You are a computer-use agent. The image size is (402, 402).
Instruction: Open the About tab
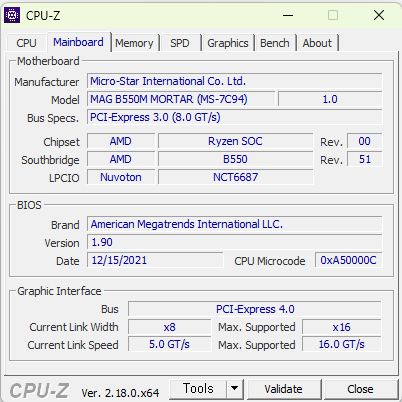tap(317, 43)
